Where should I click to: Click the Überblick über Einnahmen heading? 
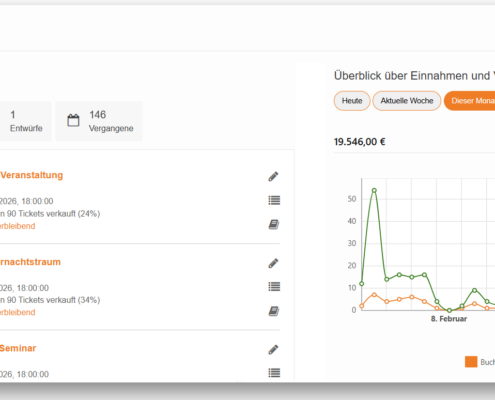tap(414, 76)
